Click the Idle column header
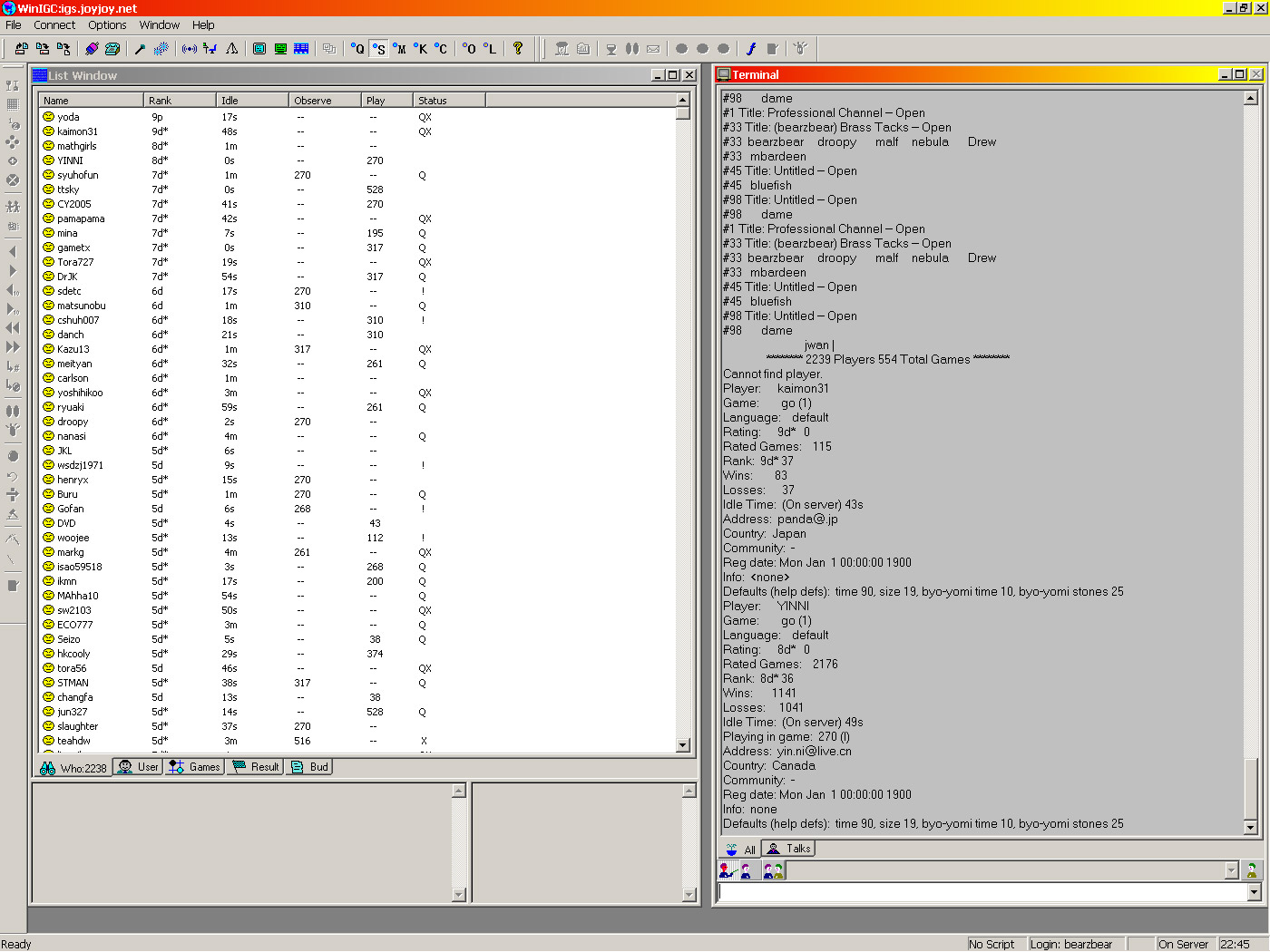The image size is (1270, 952). [x=252, y=101]
